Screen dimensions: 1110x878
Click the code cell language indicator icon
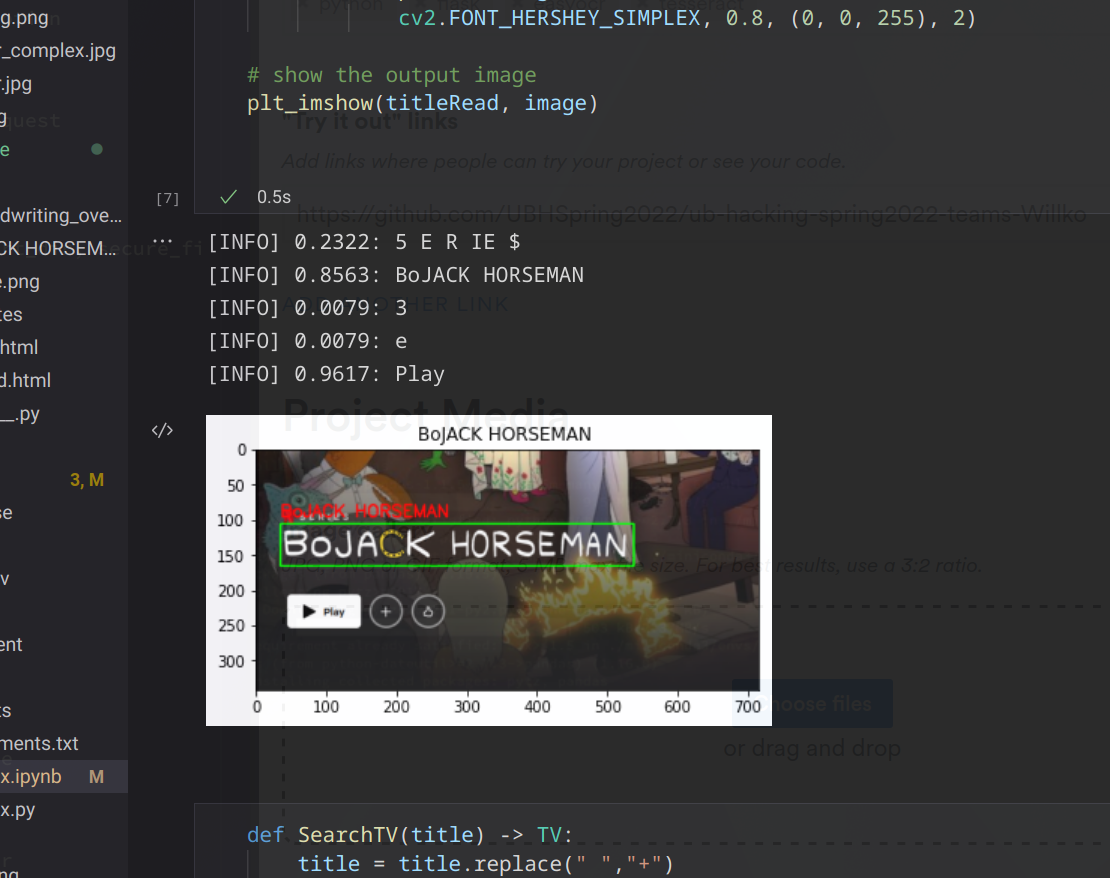(161, 429)
